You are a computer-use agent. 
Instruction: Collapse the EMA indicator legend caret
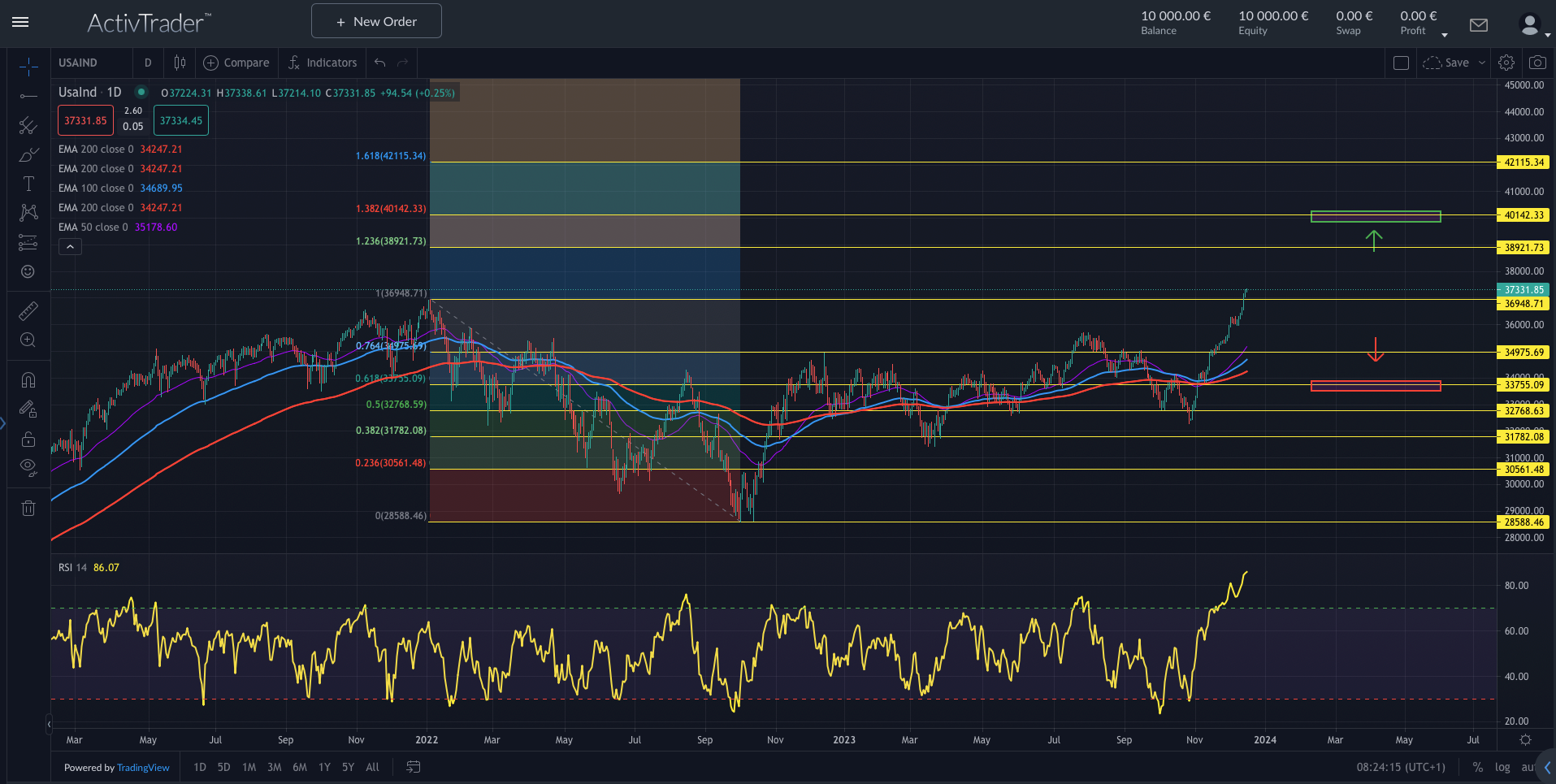[x=70, y=246]
